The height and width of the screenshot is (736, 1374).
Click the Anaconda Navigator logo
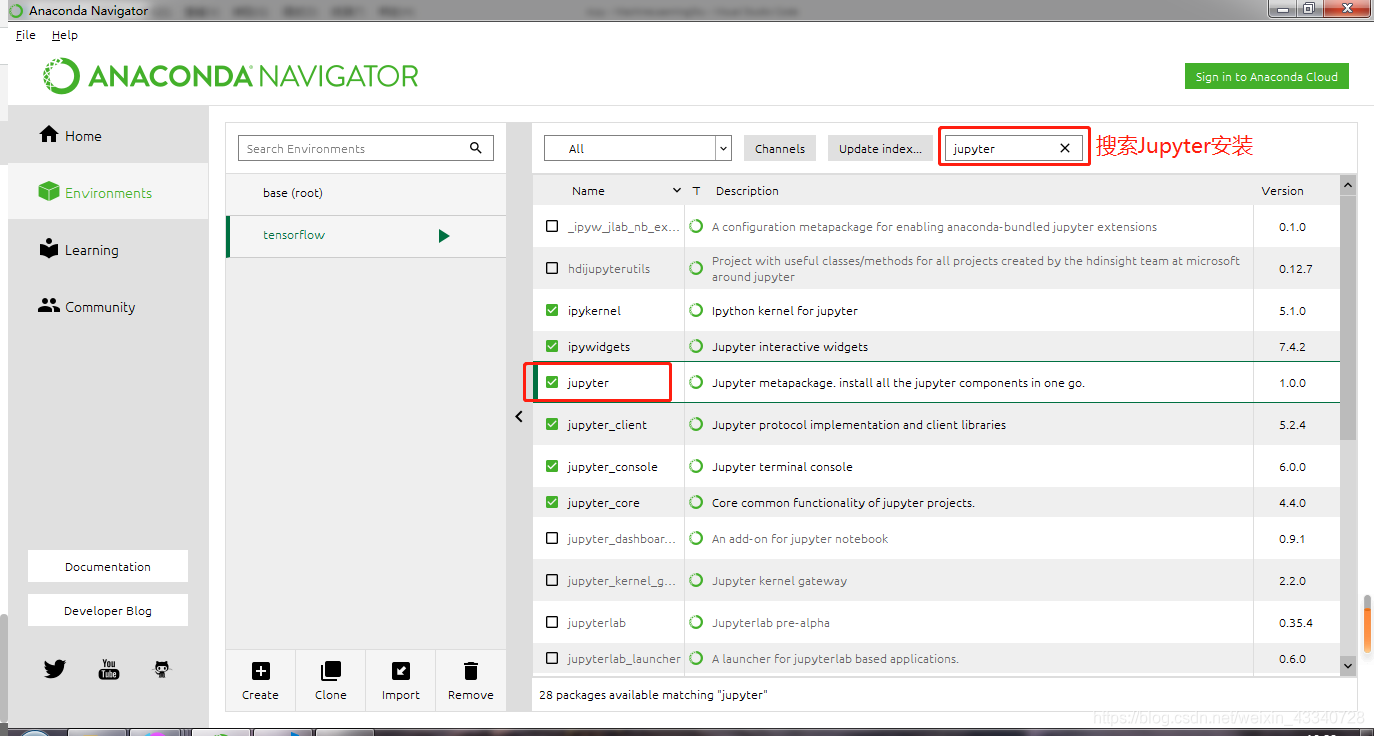[231, 76]
